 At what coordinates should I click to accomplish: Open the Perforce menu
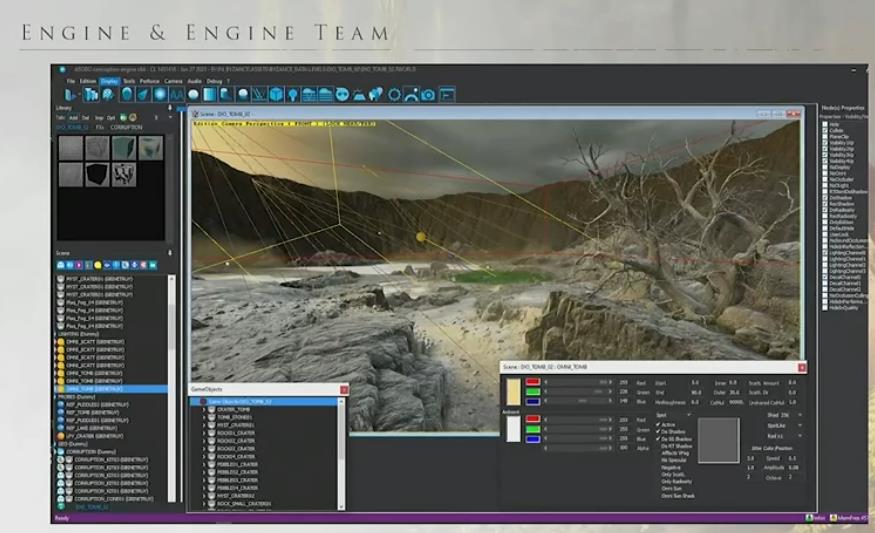(x=150, y=81)
